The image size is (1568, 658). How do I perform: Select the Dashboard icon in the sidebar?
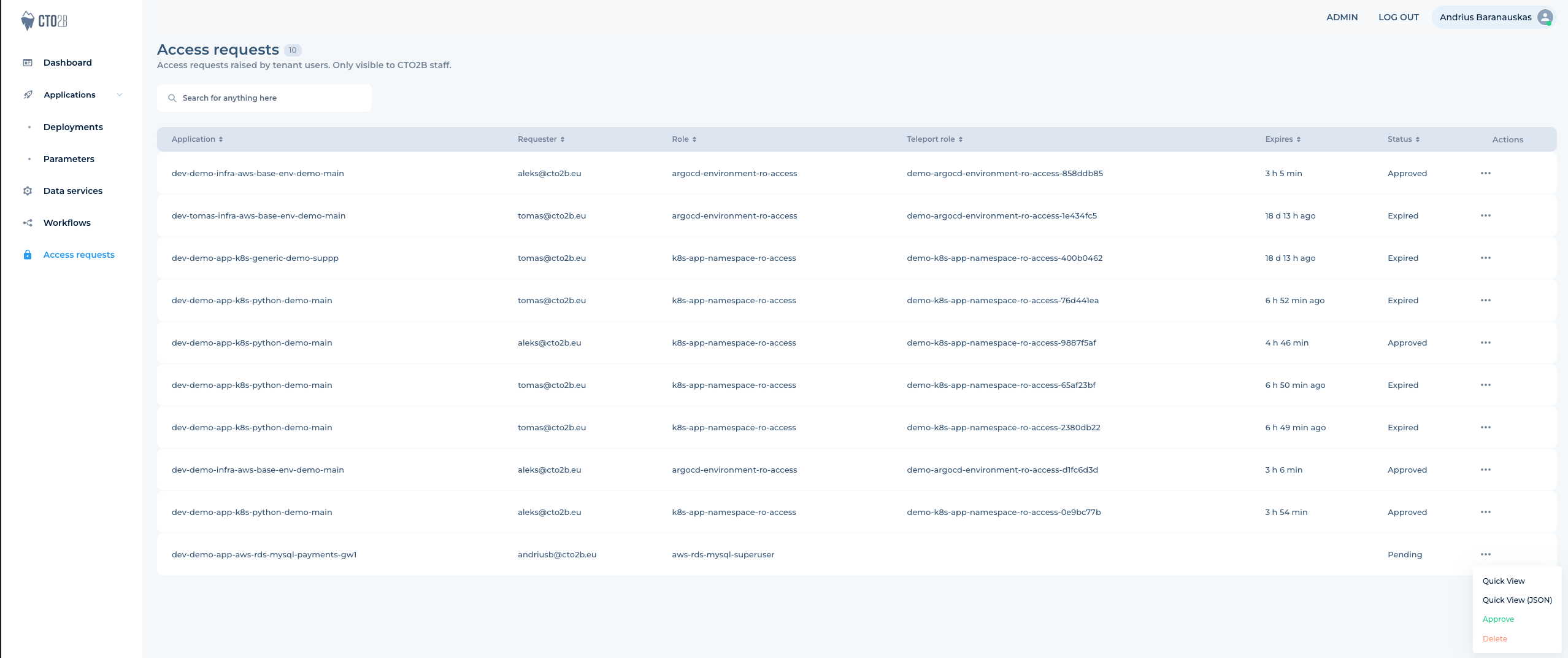[28, 62]
